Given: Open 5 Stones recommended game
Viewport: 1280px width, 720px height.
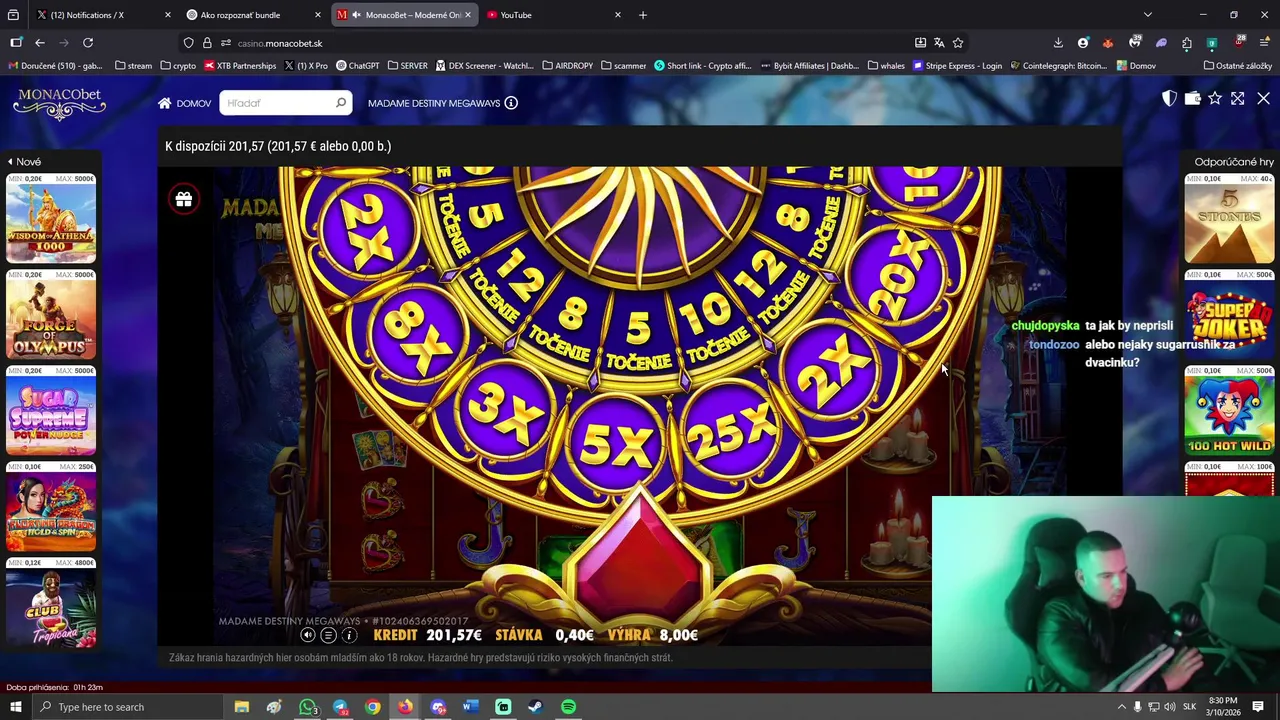Looking at the screenshot, I should coord(1229,218).
